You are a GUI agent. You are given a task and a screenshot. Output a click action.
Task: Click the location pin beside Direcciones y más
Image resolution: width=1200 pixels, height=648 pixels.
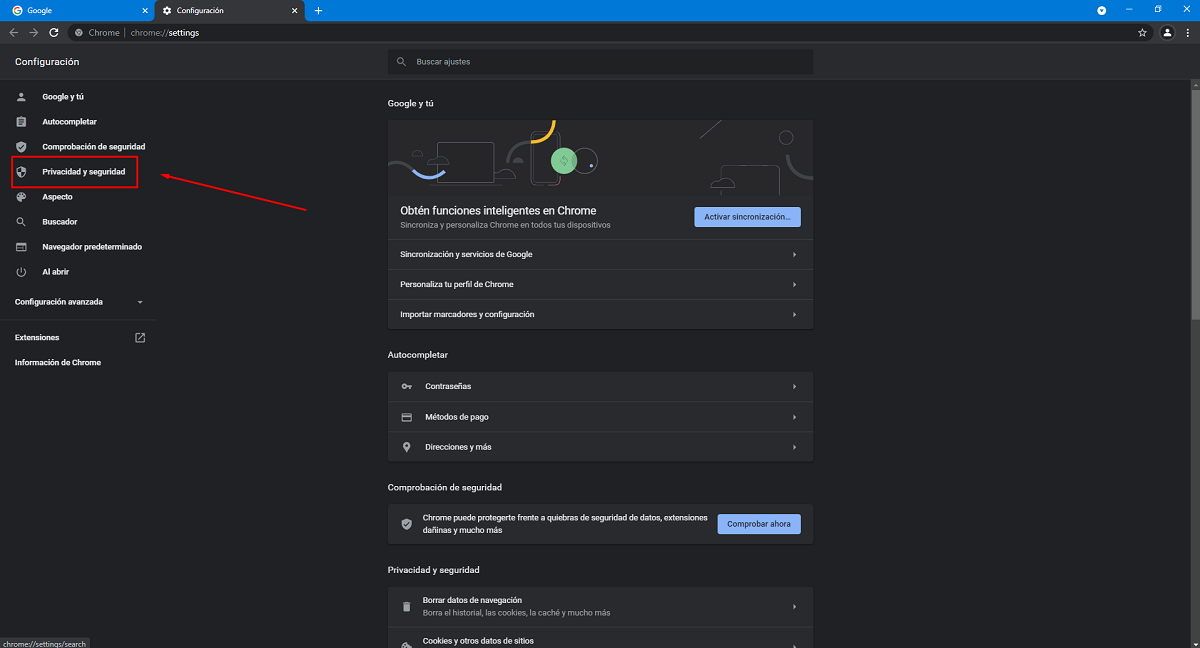(406, 447)
